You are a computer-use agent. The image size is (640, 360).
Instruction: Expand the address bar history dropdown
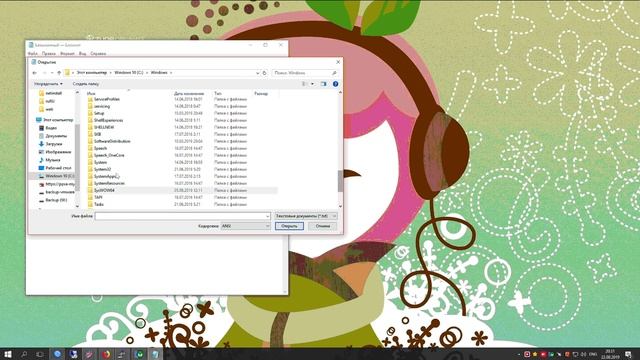(258, 73)
